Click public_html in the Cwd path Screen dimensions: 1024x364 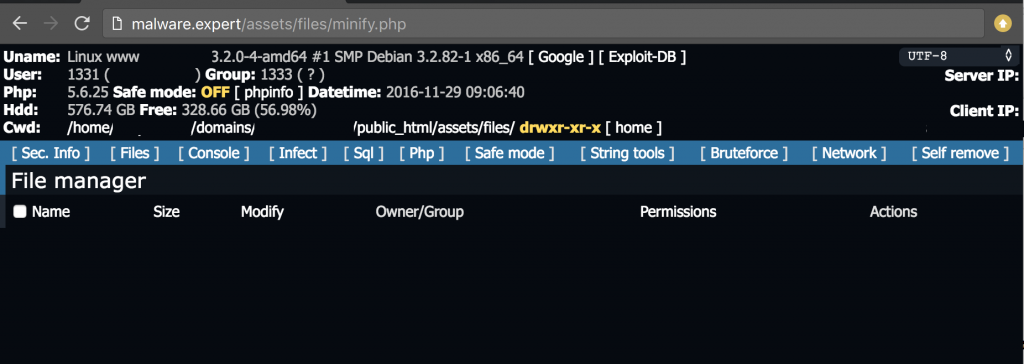394,127
